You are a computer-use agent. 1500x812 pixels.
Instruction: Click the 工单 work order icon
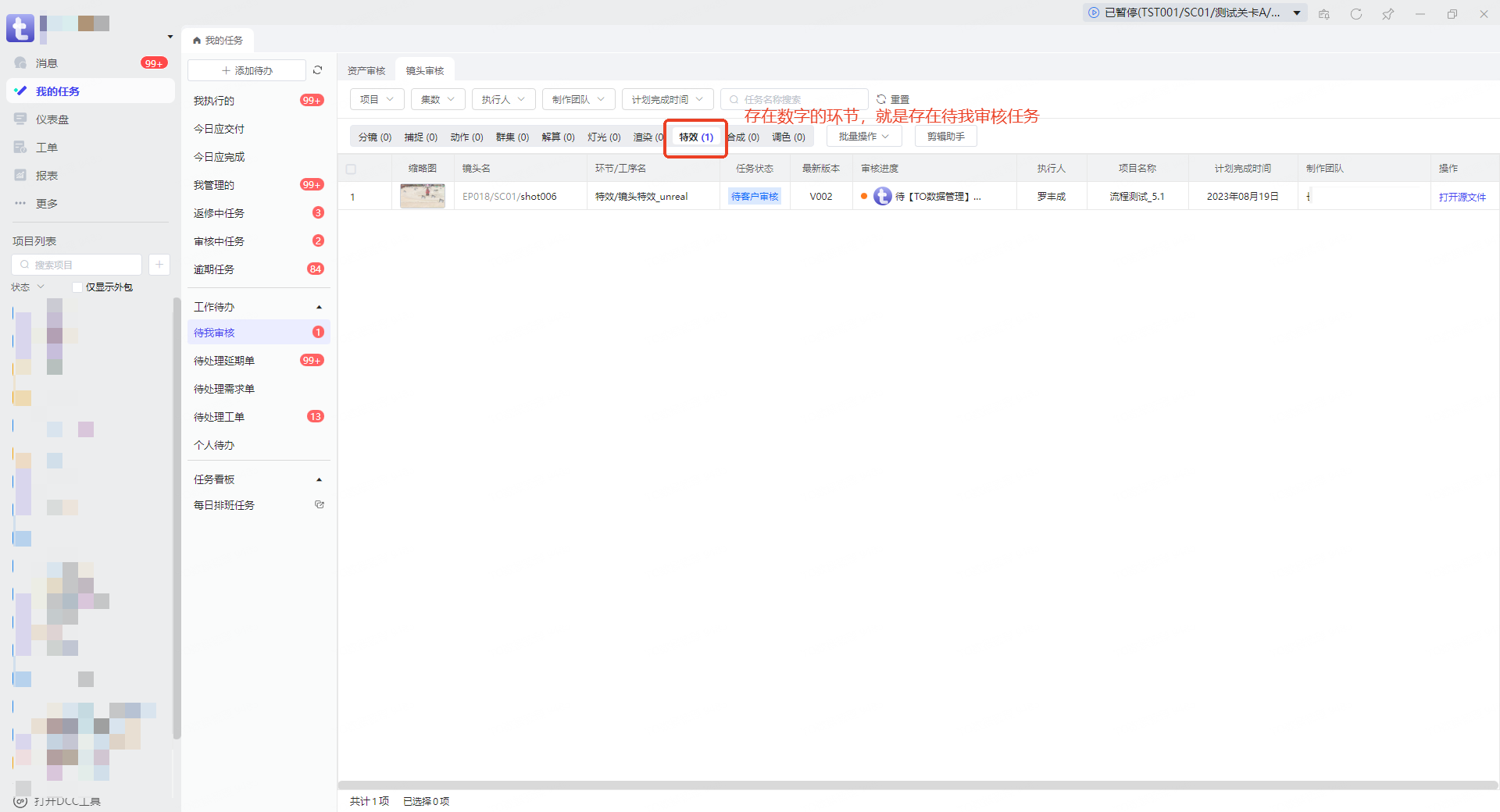point(21,148)
